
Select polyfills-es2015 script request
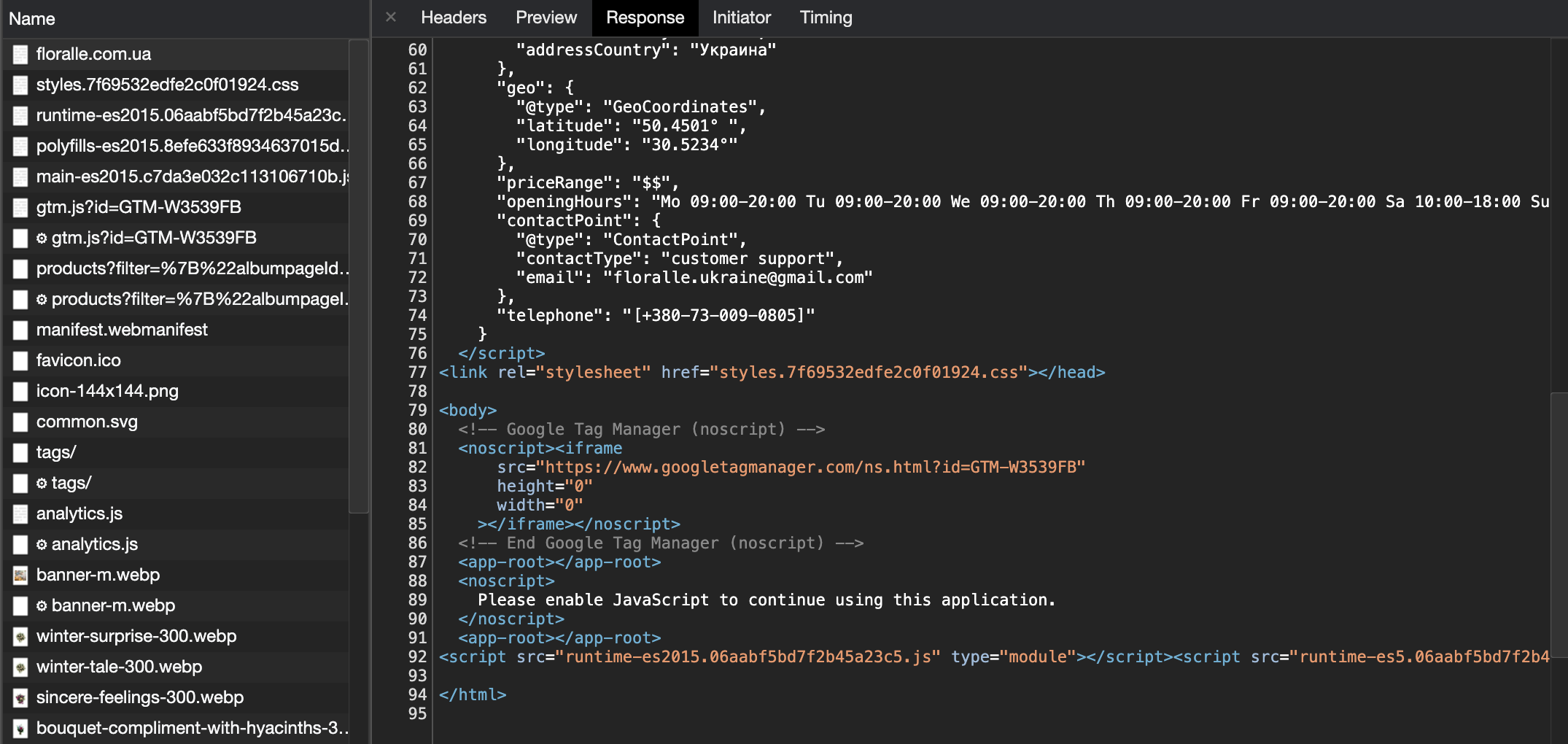[x=175, y=146]
